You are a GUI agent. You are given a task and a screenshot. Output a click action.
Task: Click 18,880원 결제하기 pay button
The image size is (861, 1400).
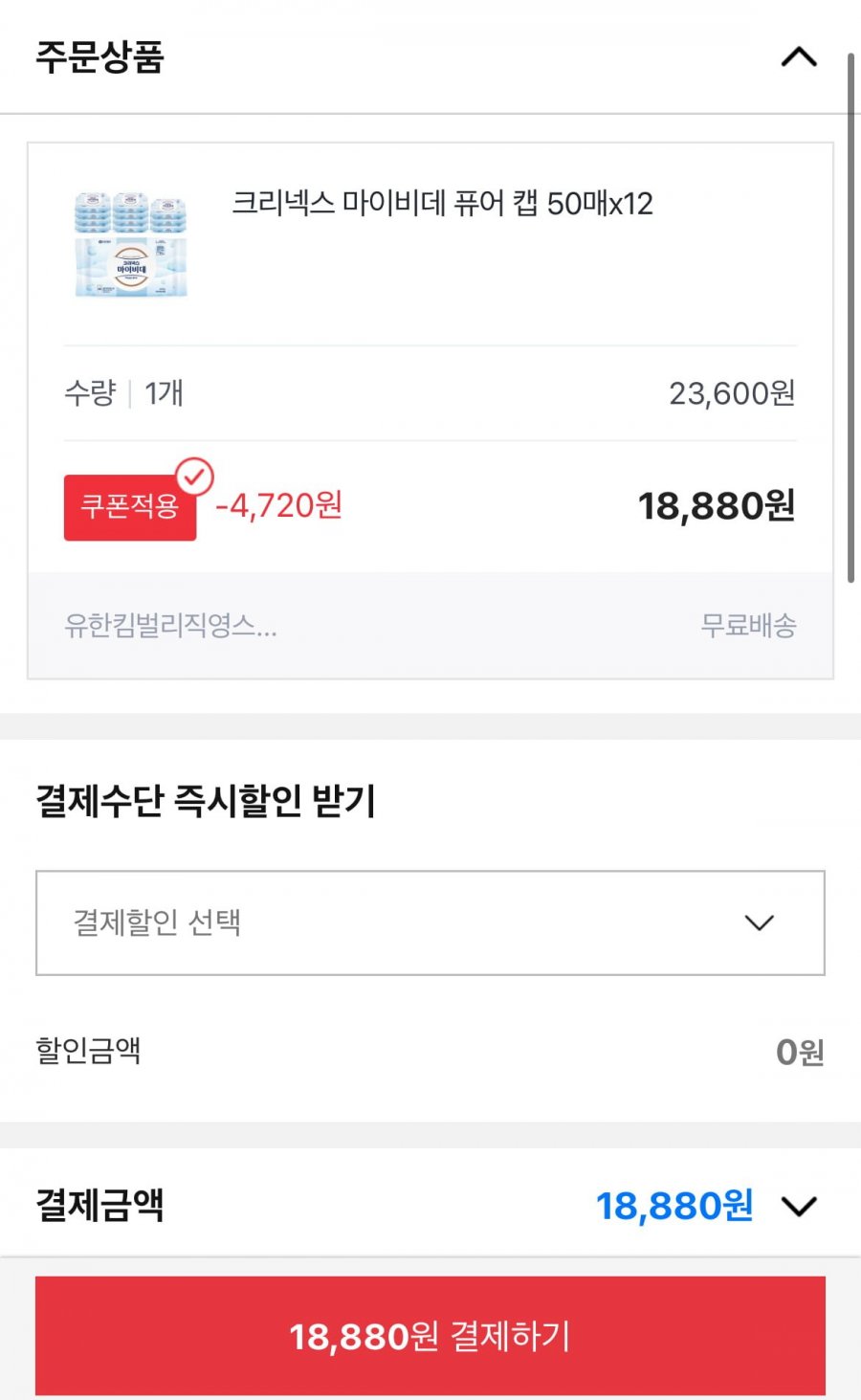tap(430, 1335)
